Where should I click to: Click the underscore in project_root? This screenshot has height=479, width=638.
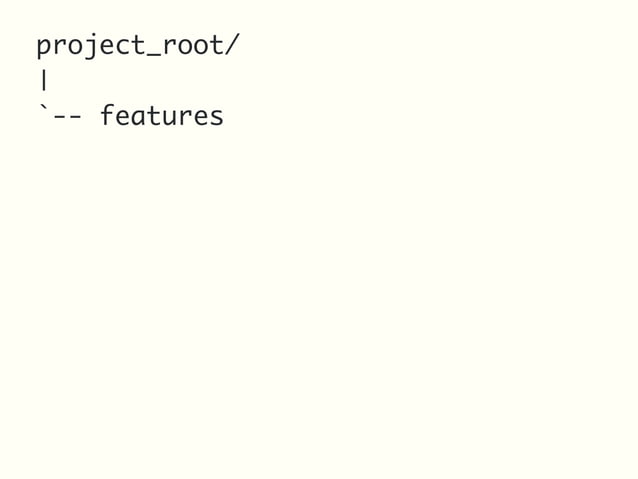click(154, 56)
